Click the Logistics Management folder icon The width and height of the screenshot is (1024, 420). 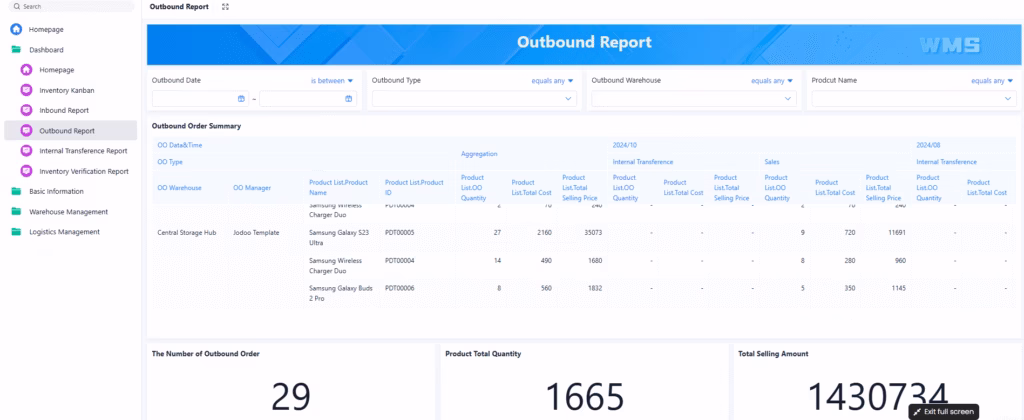(16, 232)
